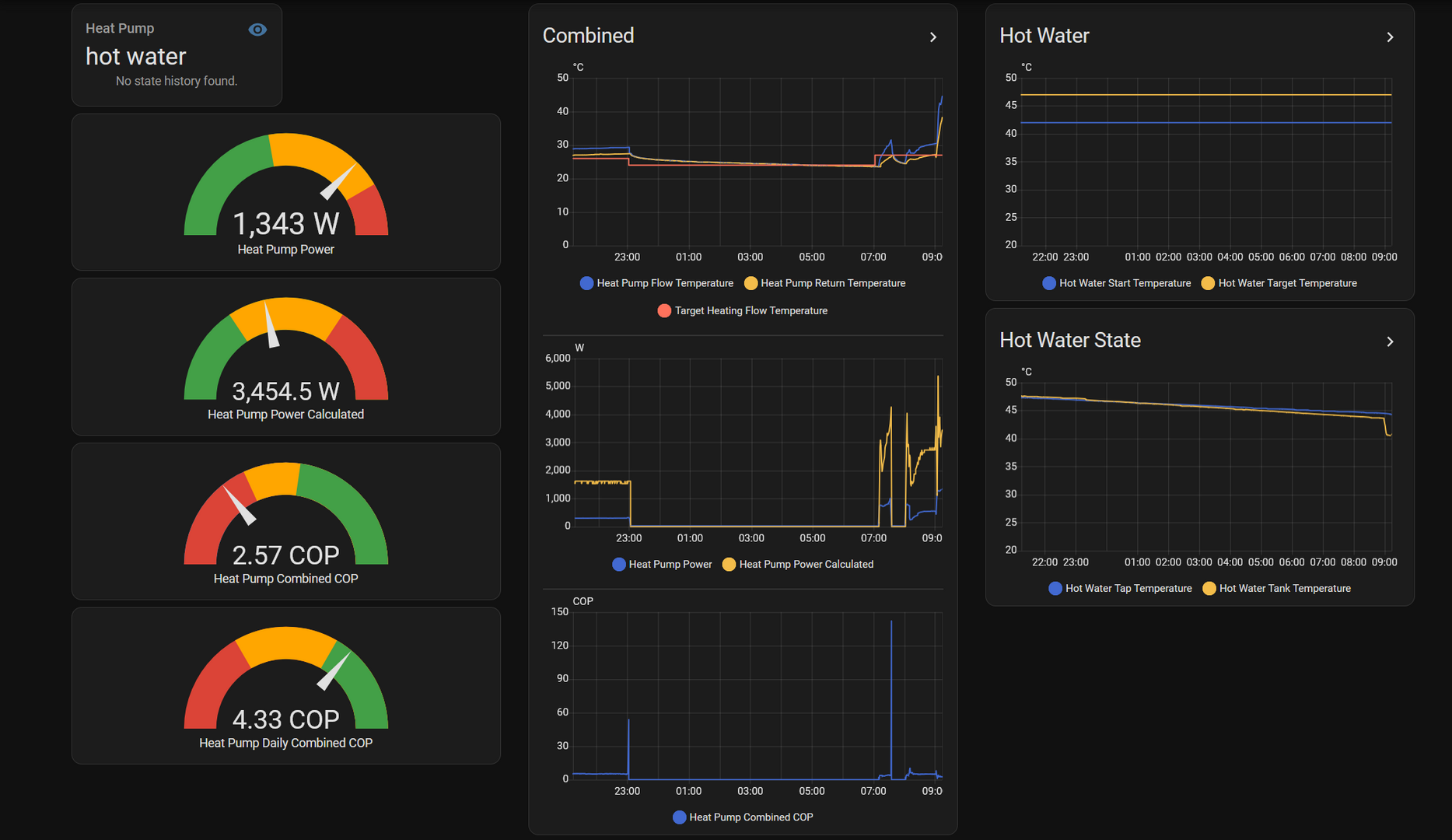Hide Hot Water Tap Temperature series
Image resolution: width=1452 pixels, height=840 pixels.
coord(1120,588)
